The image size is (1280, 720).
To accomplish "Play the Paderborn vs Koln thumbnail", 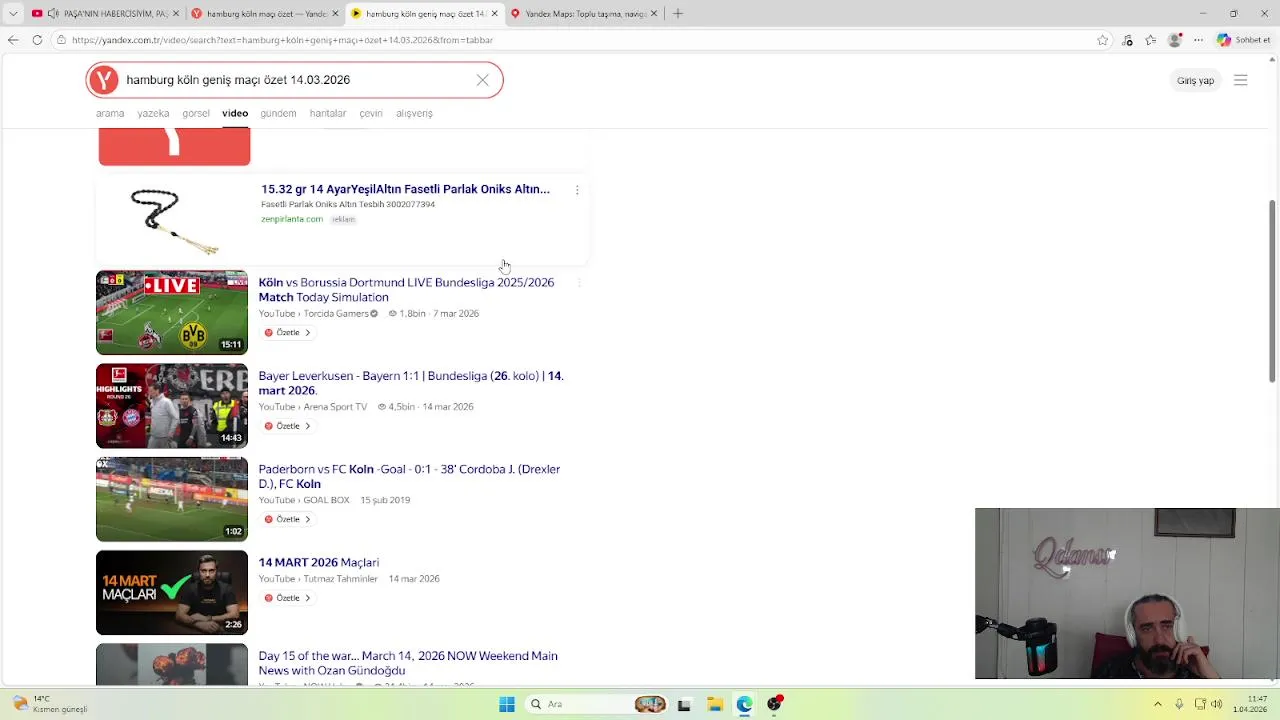I will click(172, 499).
